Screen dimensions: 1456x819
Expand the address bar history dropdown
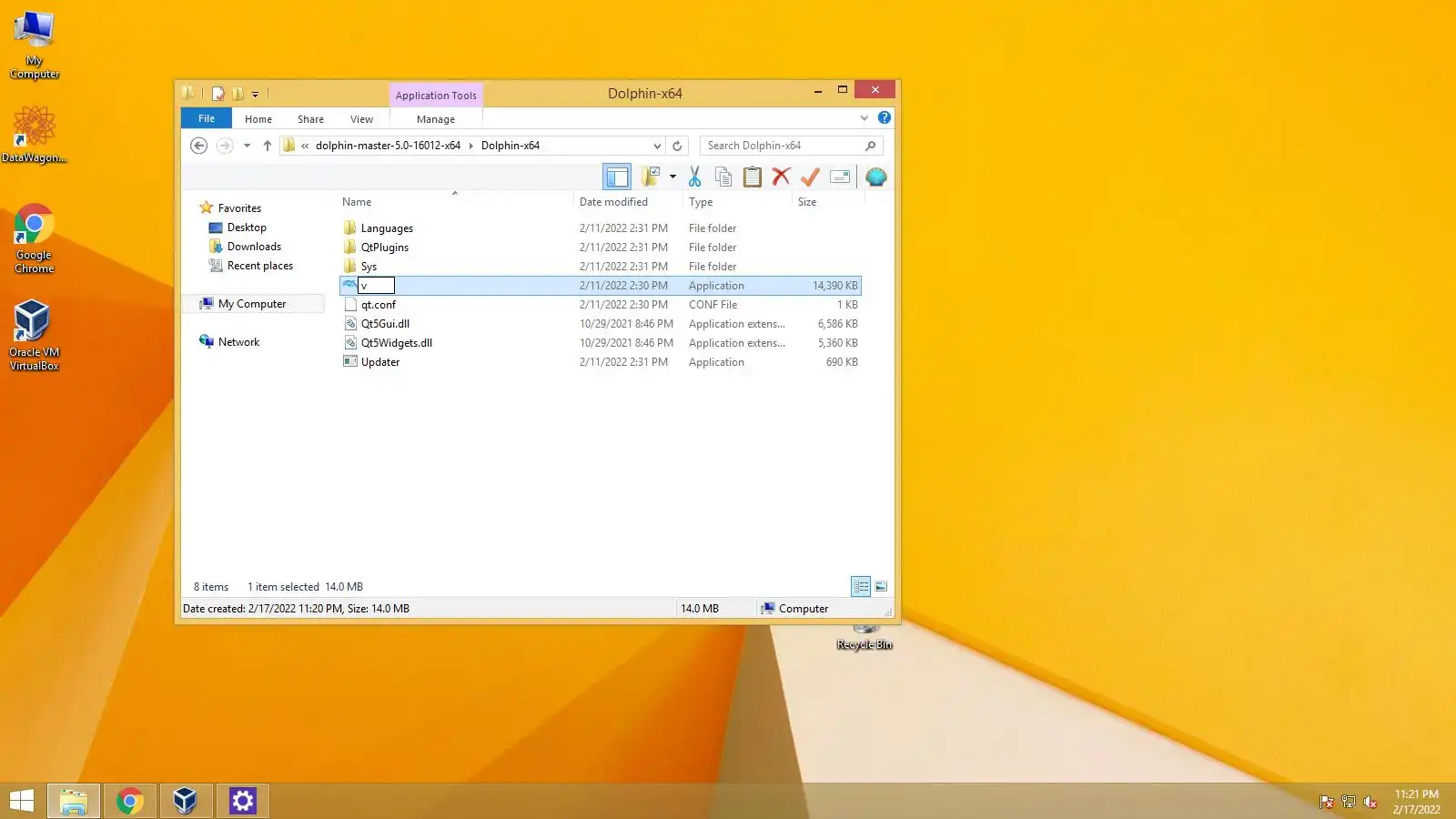tap(657, 146)
